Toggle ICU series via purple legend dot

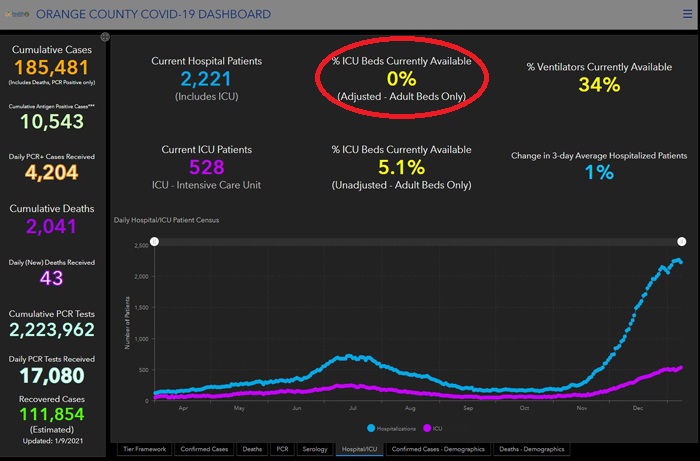tap(427, 428)
